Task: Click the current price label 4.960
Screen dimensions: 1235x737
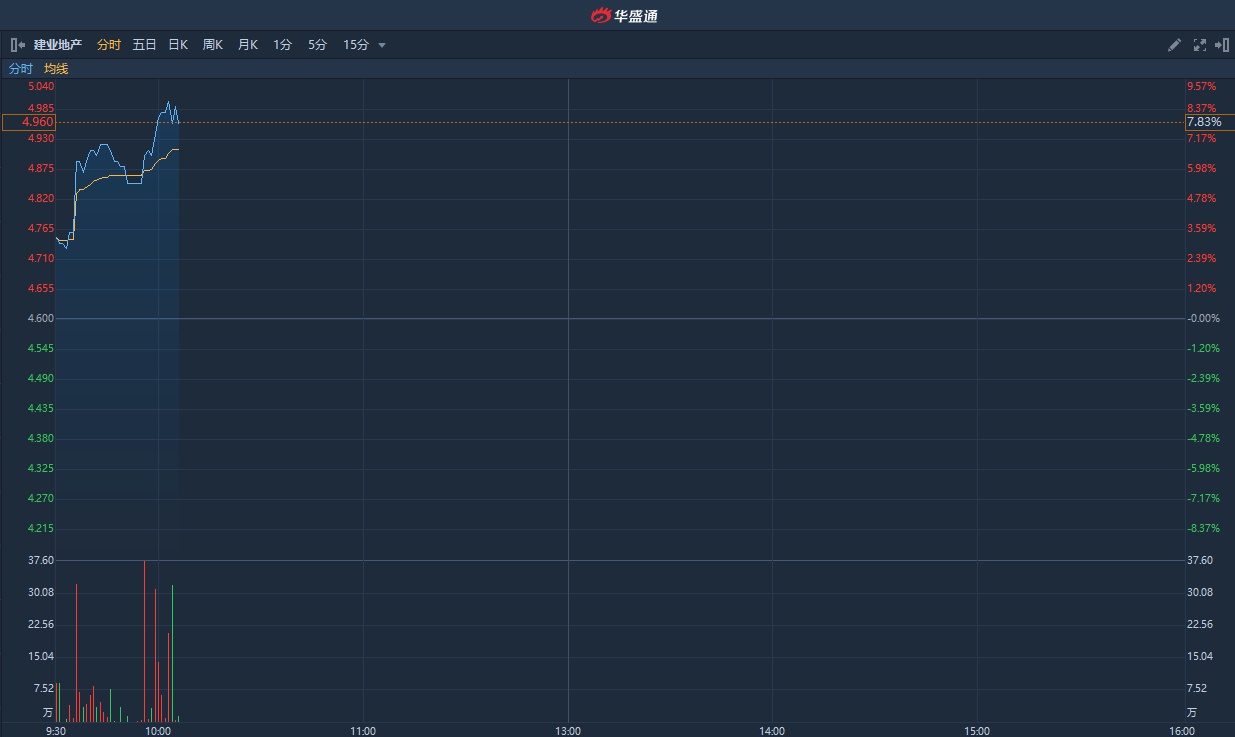Action: point(29,122)
